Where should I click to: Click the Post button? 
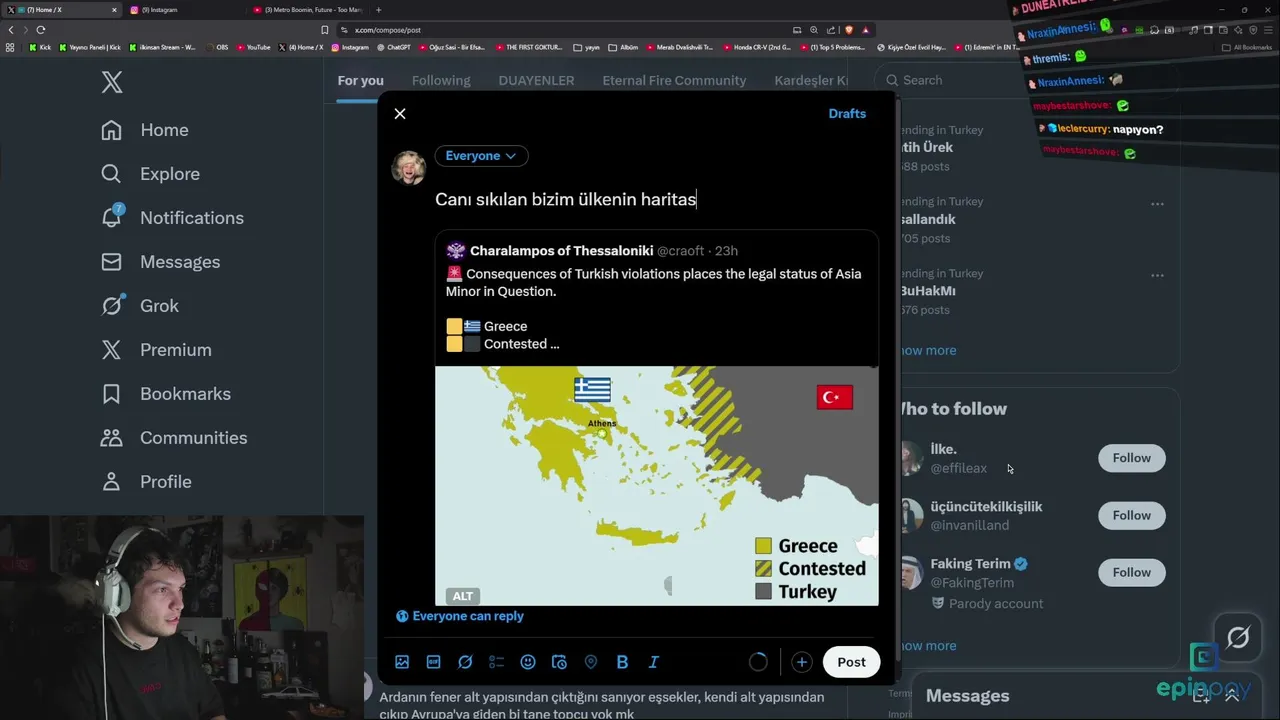(x=851, y=662)
